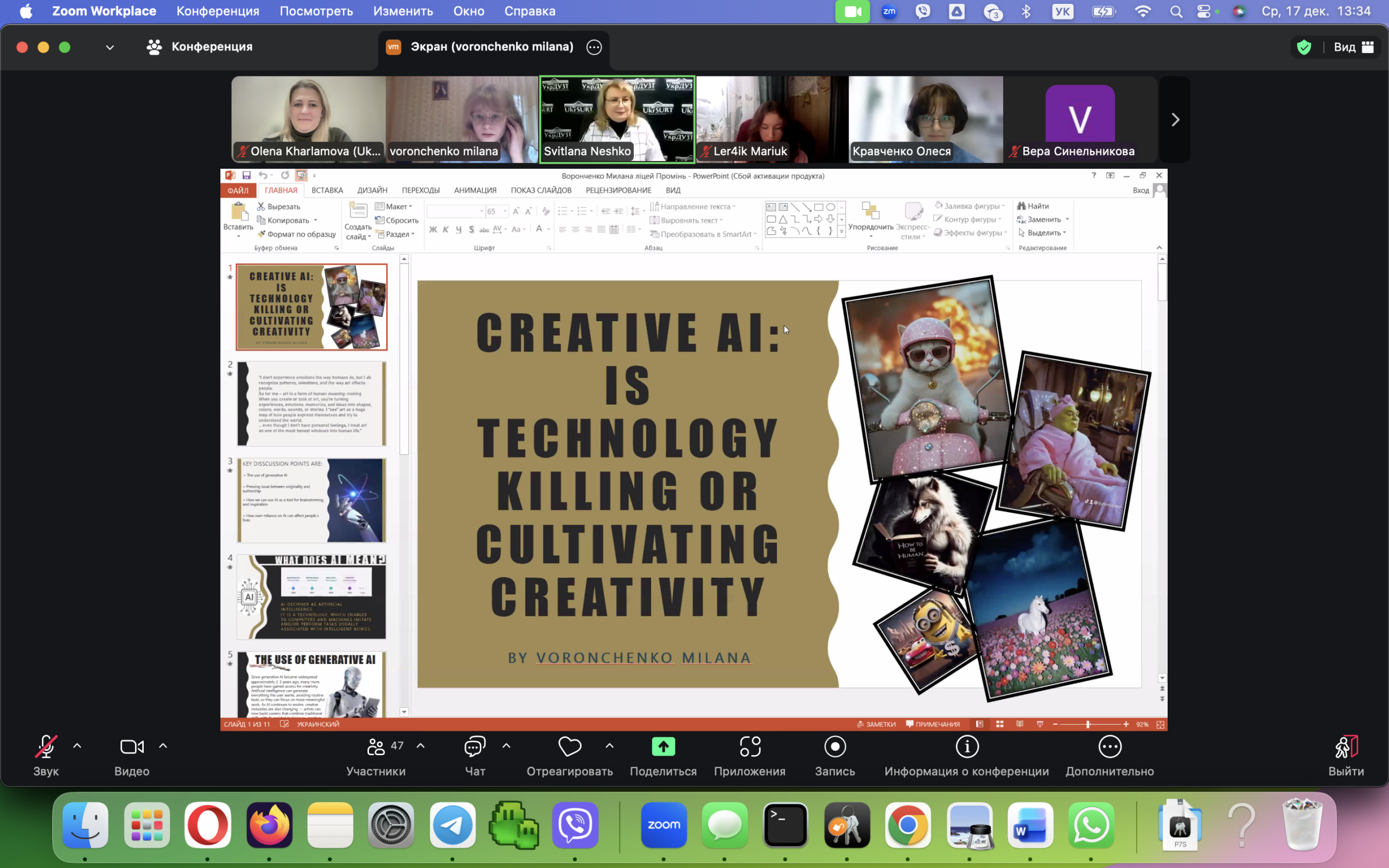The width and height of the screenshot is (1389, 868).
Task: Open Приложения apps panel
Action: click(x=750, y=746)
